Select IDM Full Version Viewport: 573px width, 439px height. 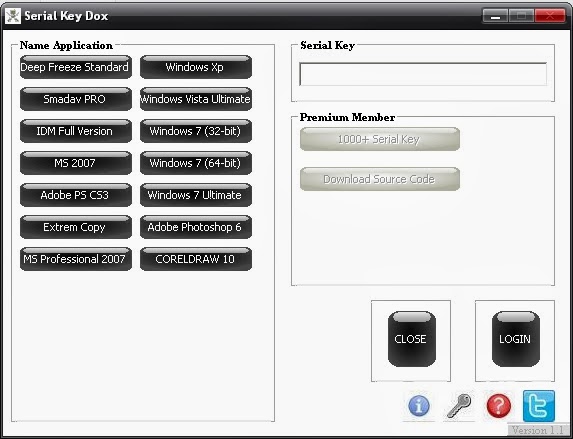click(x=76, y=131)
